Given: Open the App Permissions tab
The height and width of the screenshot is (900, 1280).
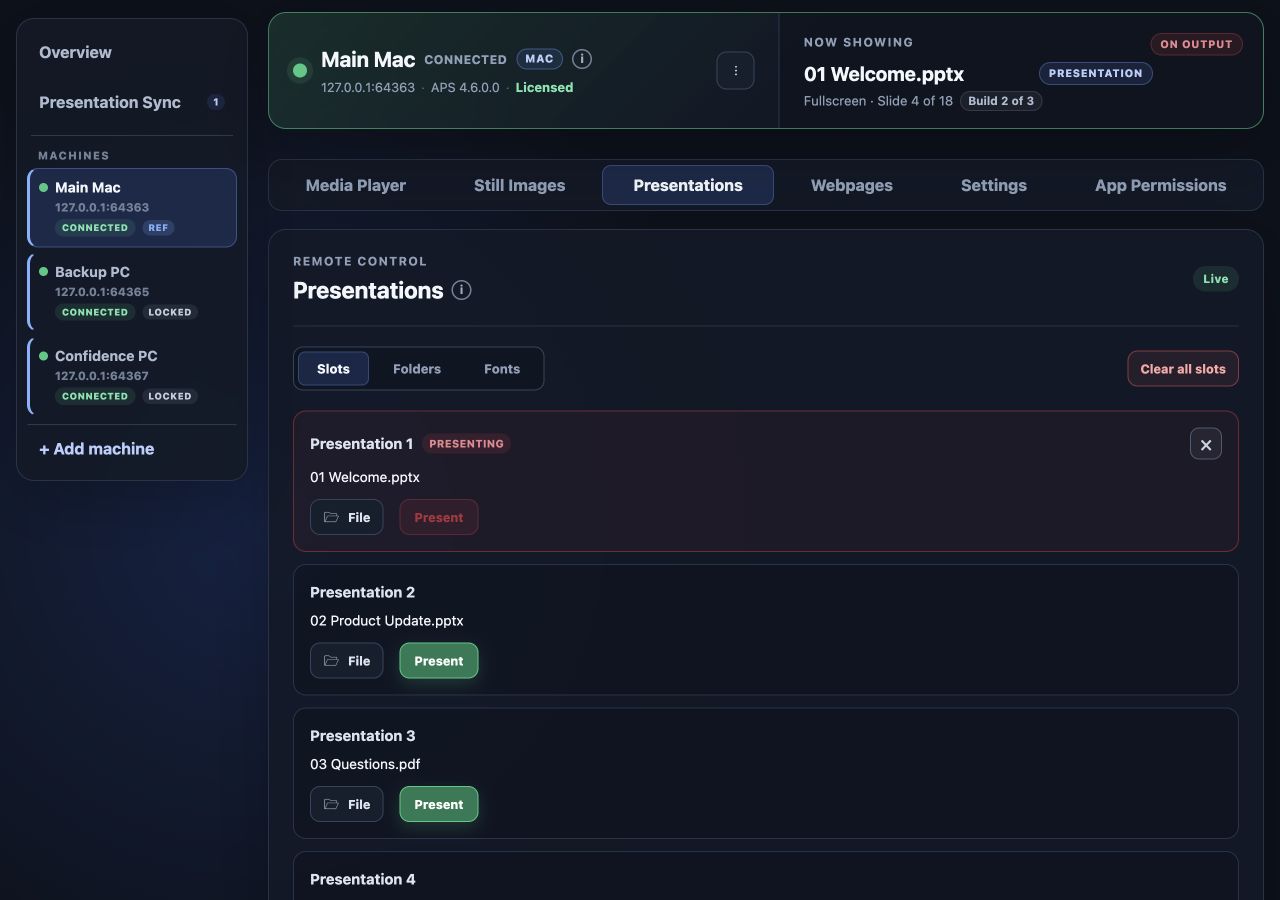Looking at the screenshot, I should coord(1160,185).
